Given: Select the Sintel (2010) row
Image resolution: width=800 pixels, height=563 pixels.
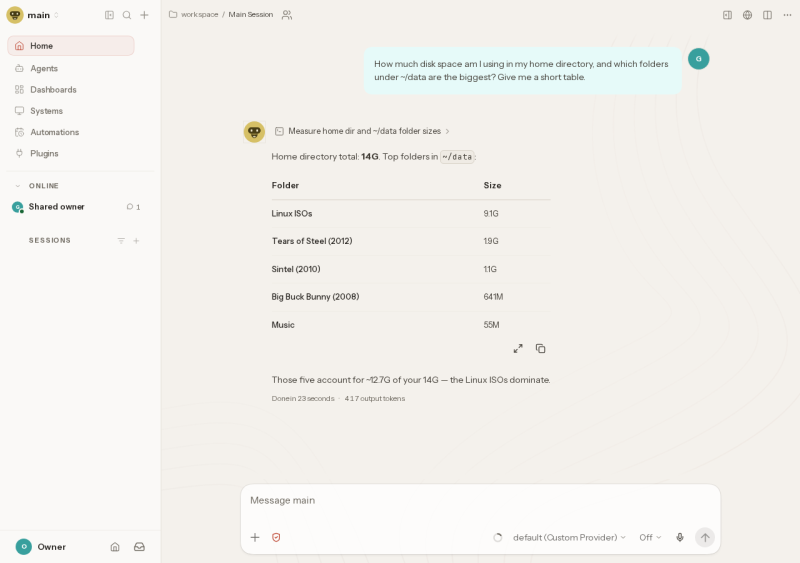Looking at the screenshot, I should (x=411, y=269).
